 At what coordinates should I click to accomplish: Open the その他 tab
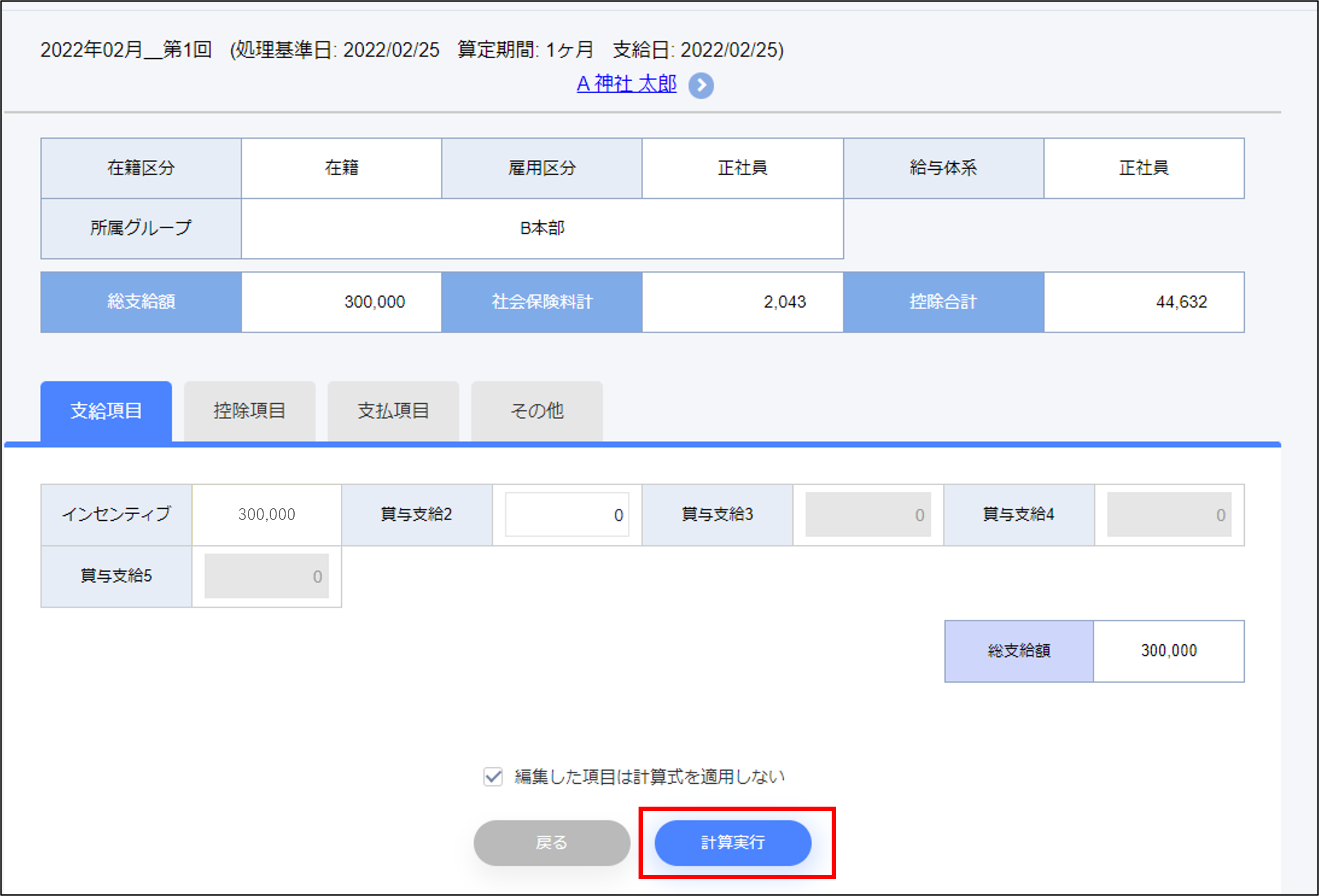[x=537, y=411]
